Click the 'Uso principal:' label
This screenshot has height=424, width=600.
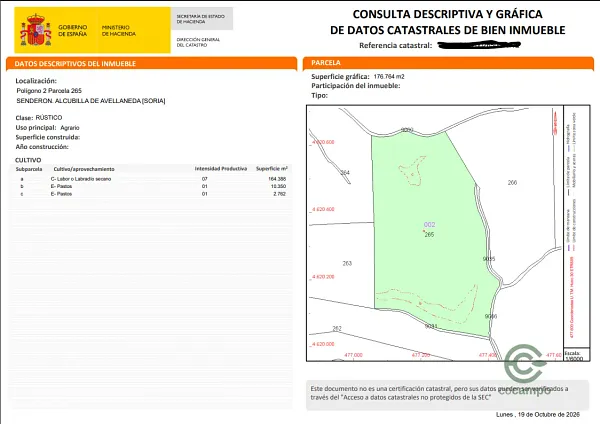(x=36, y=127)
